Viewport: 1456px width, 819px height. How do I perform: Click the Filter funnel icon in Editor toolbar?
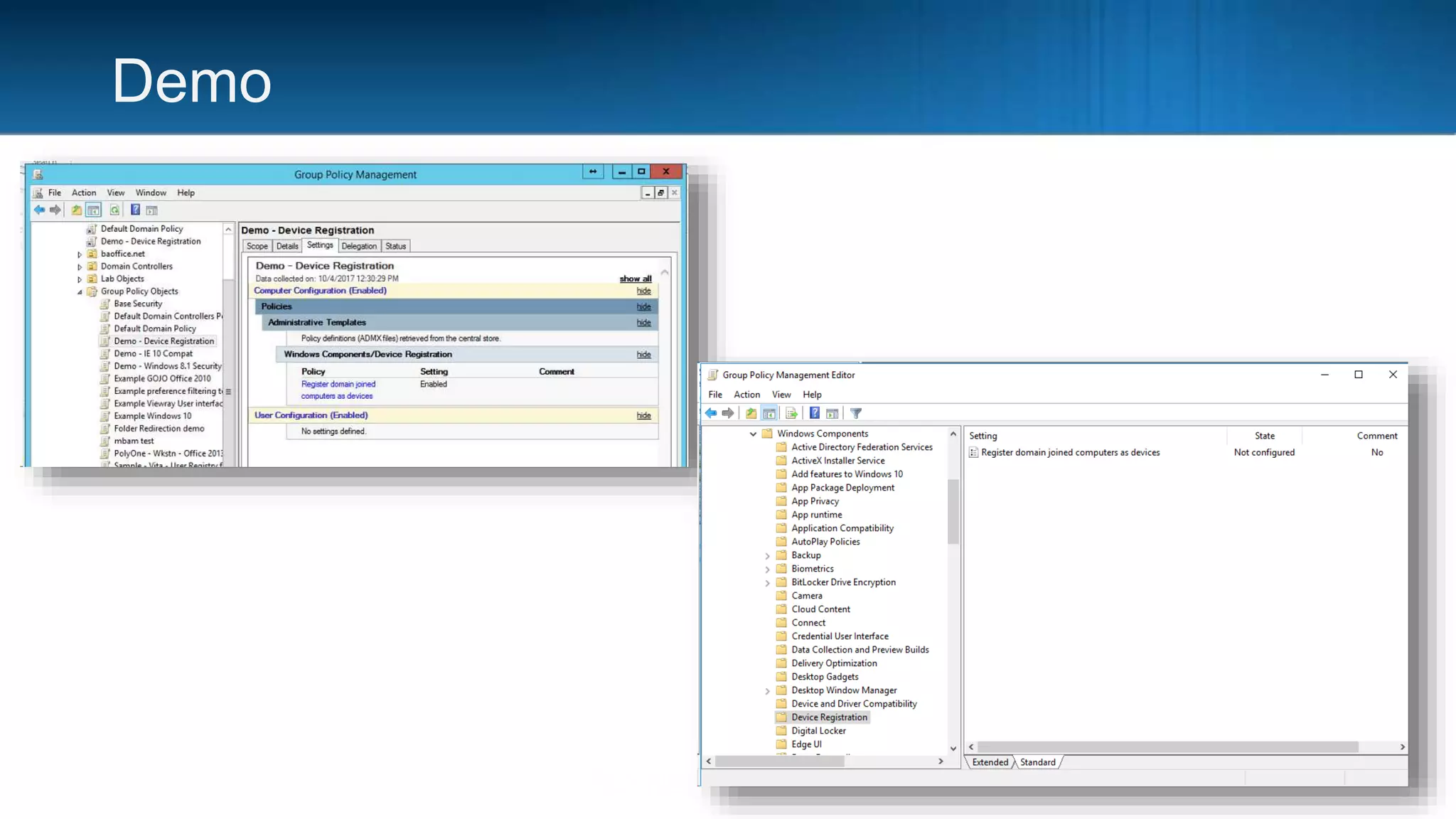click(x=856, y=413)
